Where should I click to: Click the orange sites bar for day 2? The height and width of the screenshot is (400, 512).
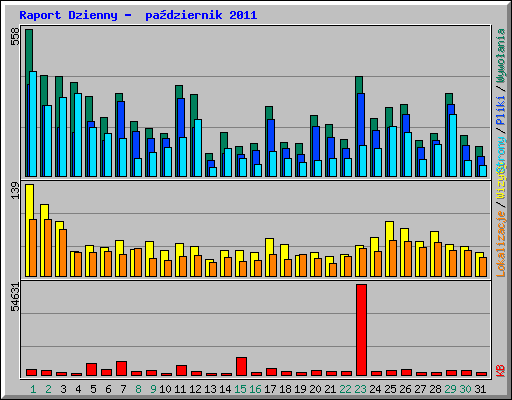click(48, 248)
